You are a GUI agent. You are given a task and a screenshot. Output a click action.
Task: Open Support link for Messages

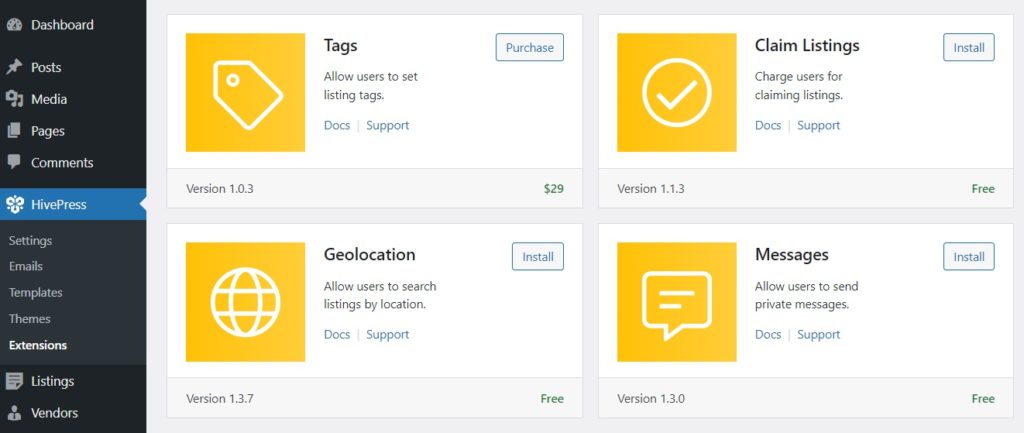pos(818,334)
